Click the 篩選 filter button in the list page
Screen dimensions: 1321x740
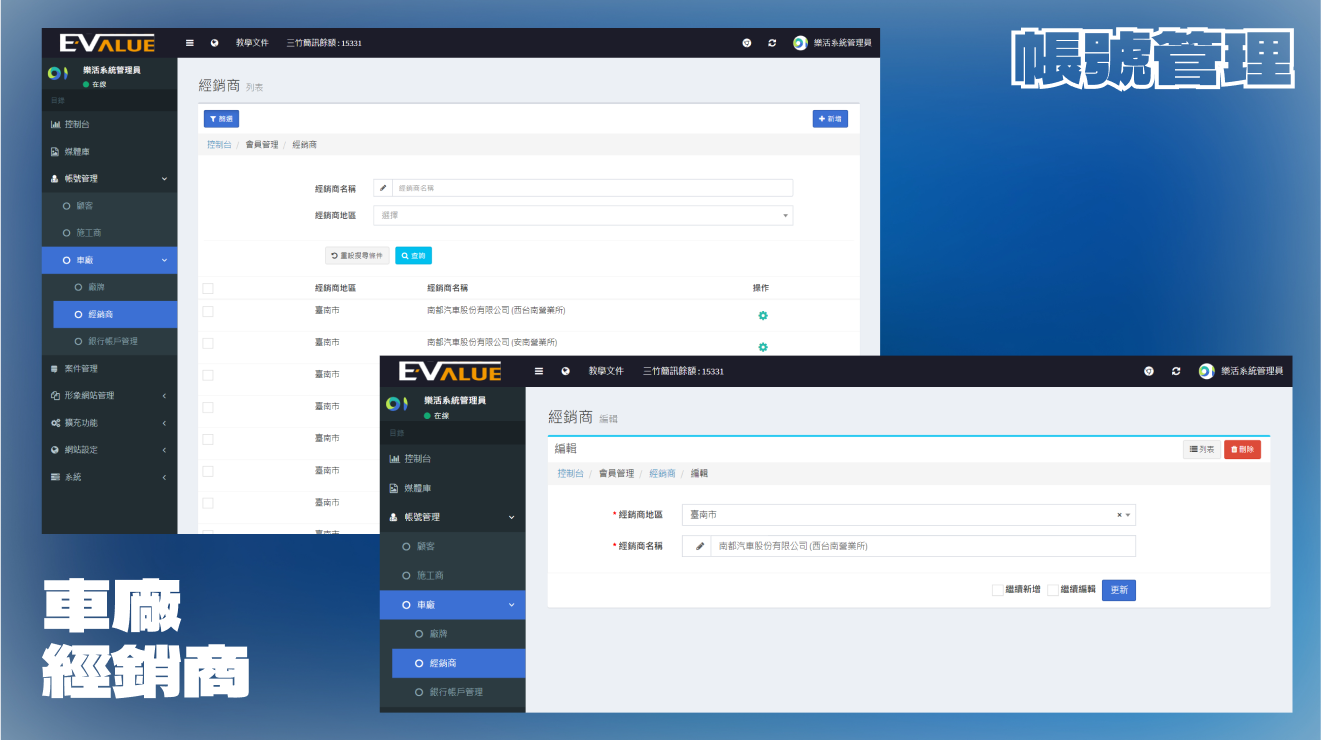click(x=221, y=119)
